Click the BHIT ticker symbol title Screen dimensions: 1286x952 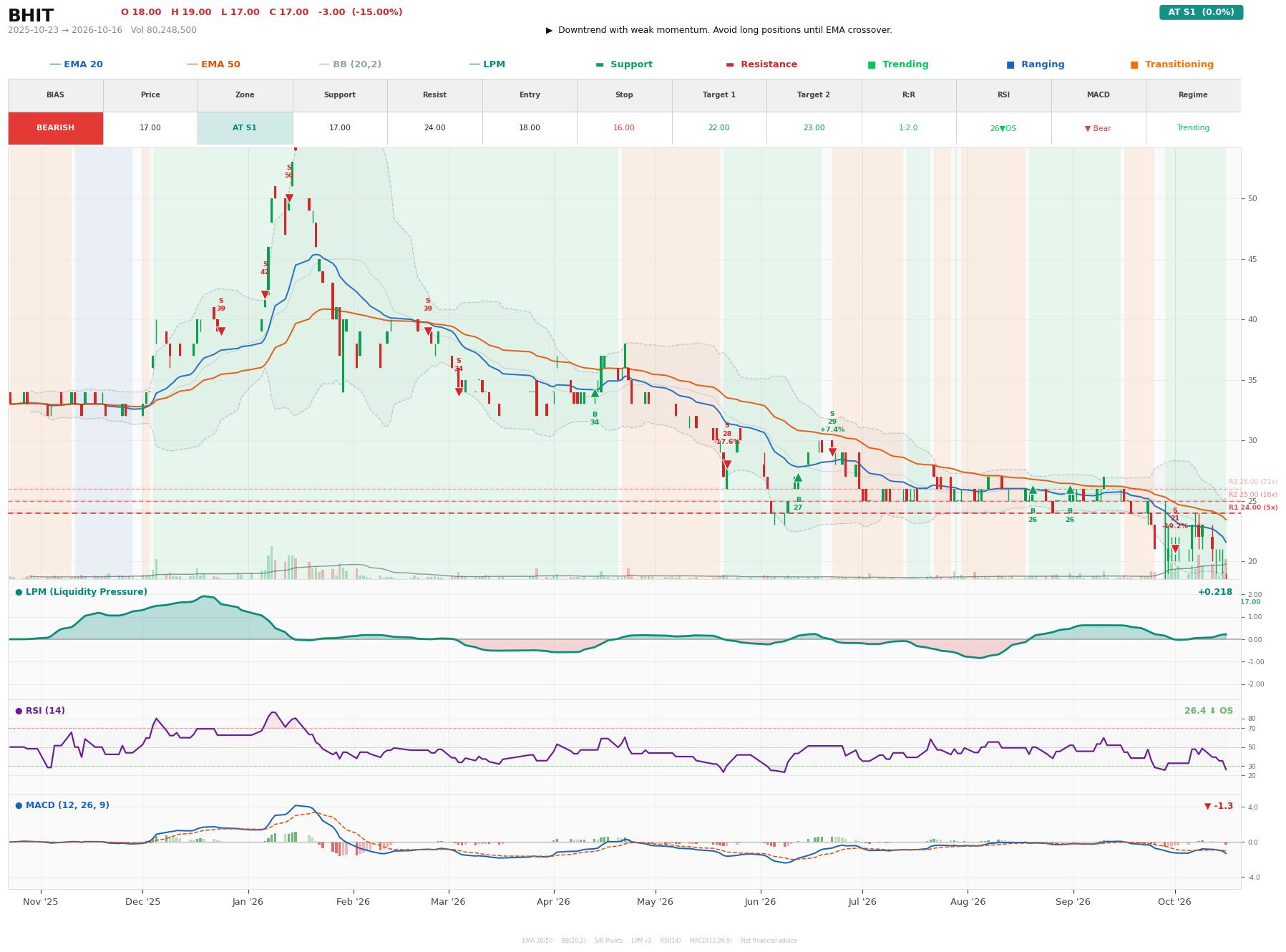pyautogui.click(x=31, y=16)
